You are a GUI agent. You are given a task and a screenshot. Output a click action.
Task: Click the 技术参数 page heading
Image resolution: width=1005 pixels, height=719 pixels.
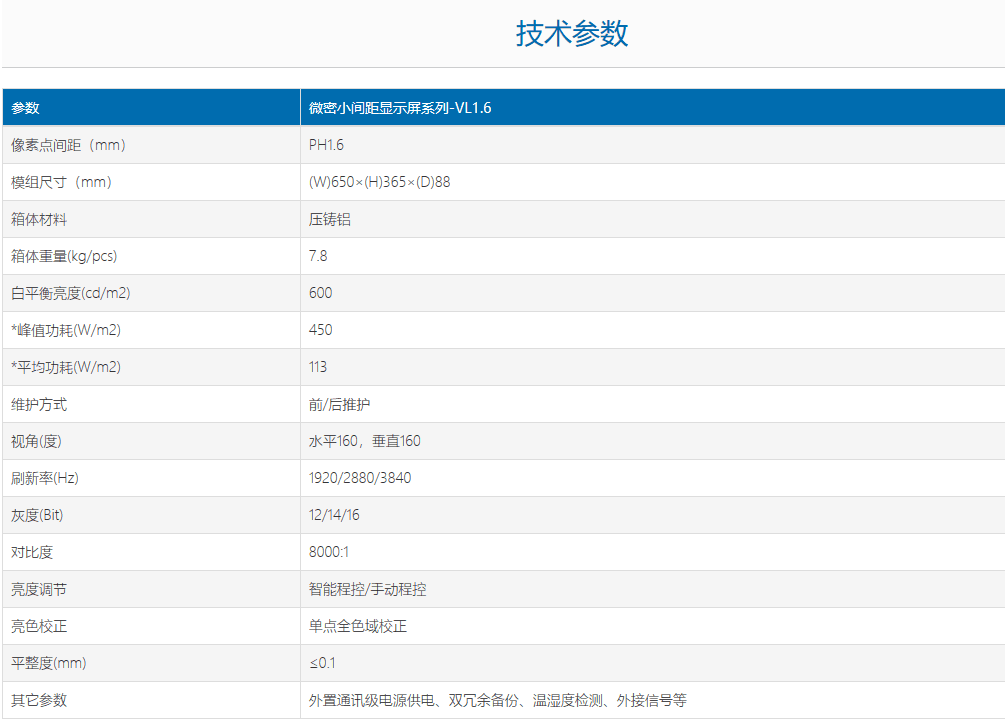pos(572,33)
